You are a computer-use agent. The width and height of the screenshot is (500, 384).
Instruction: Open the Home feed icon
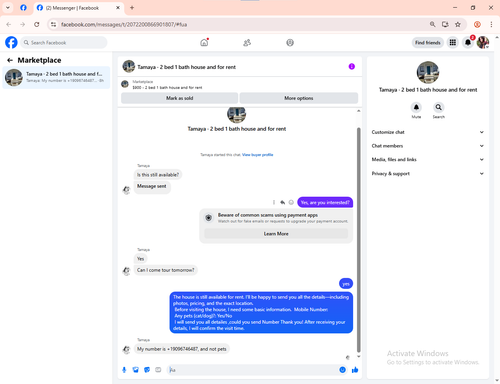(204, 43)
